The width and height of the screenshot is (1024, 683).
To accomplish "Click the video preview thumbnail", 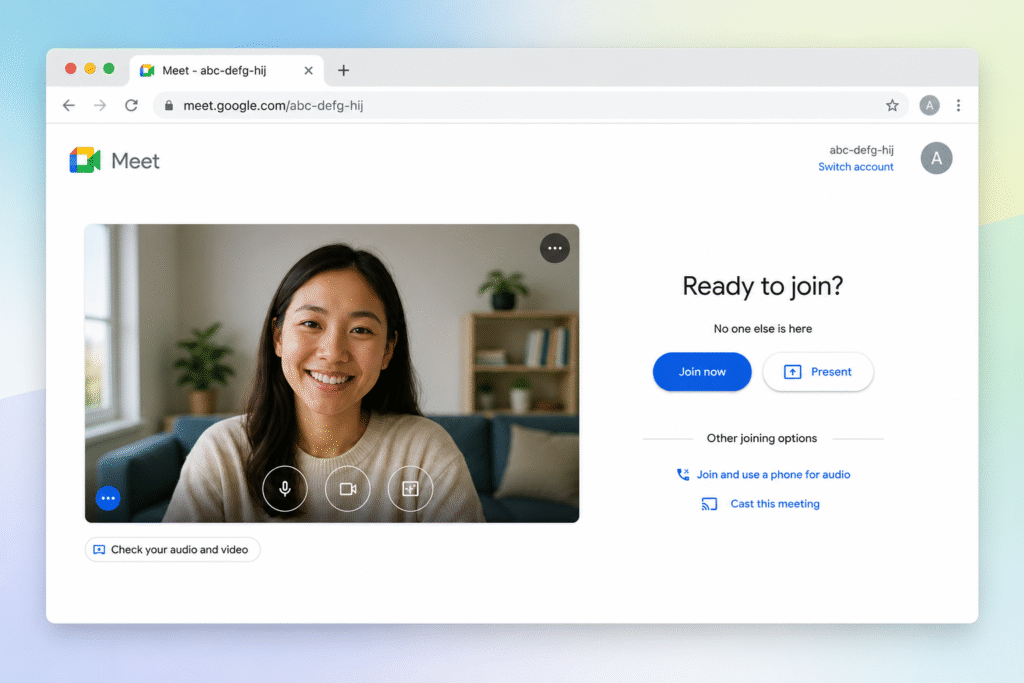I will (x=332, y=373).
